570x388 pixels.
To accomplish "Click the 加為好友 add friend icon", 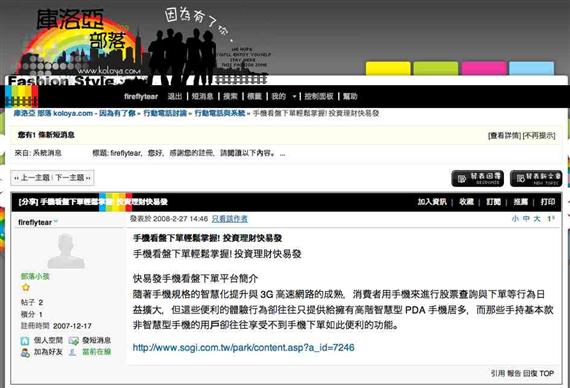I will [25, 352].
